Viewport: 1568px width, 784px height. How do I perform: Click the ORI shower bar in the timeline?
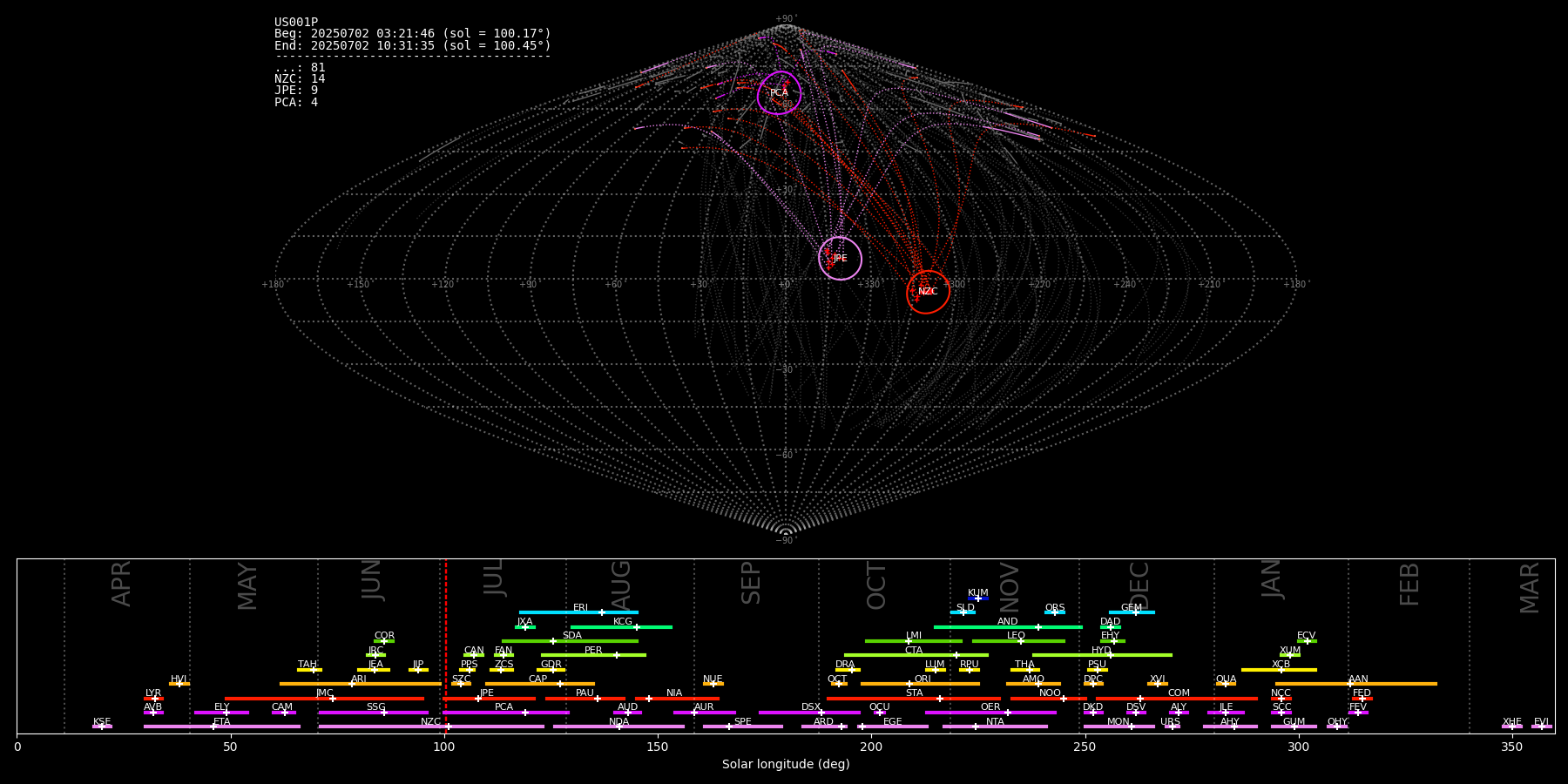click(x=920, y=684)
